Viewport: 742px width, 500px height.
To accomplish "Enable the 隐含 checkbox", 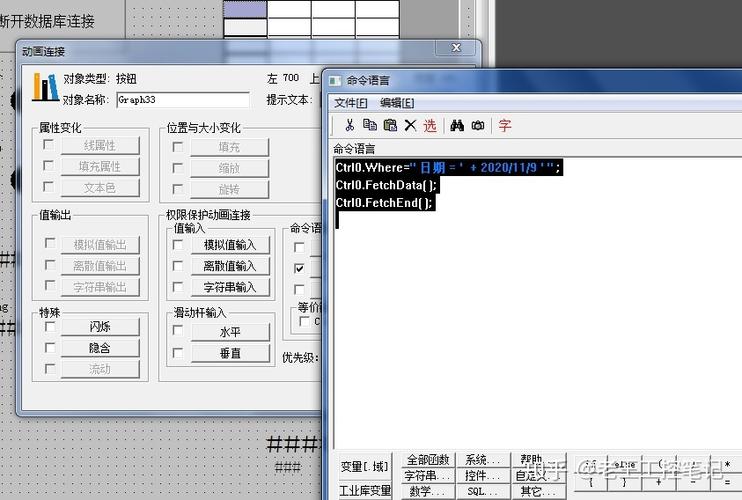I will (50, 348).
